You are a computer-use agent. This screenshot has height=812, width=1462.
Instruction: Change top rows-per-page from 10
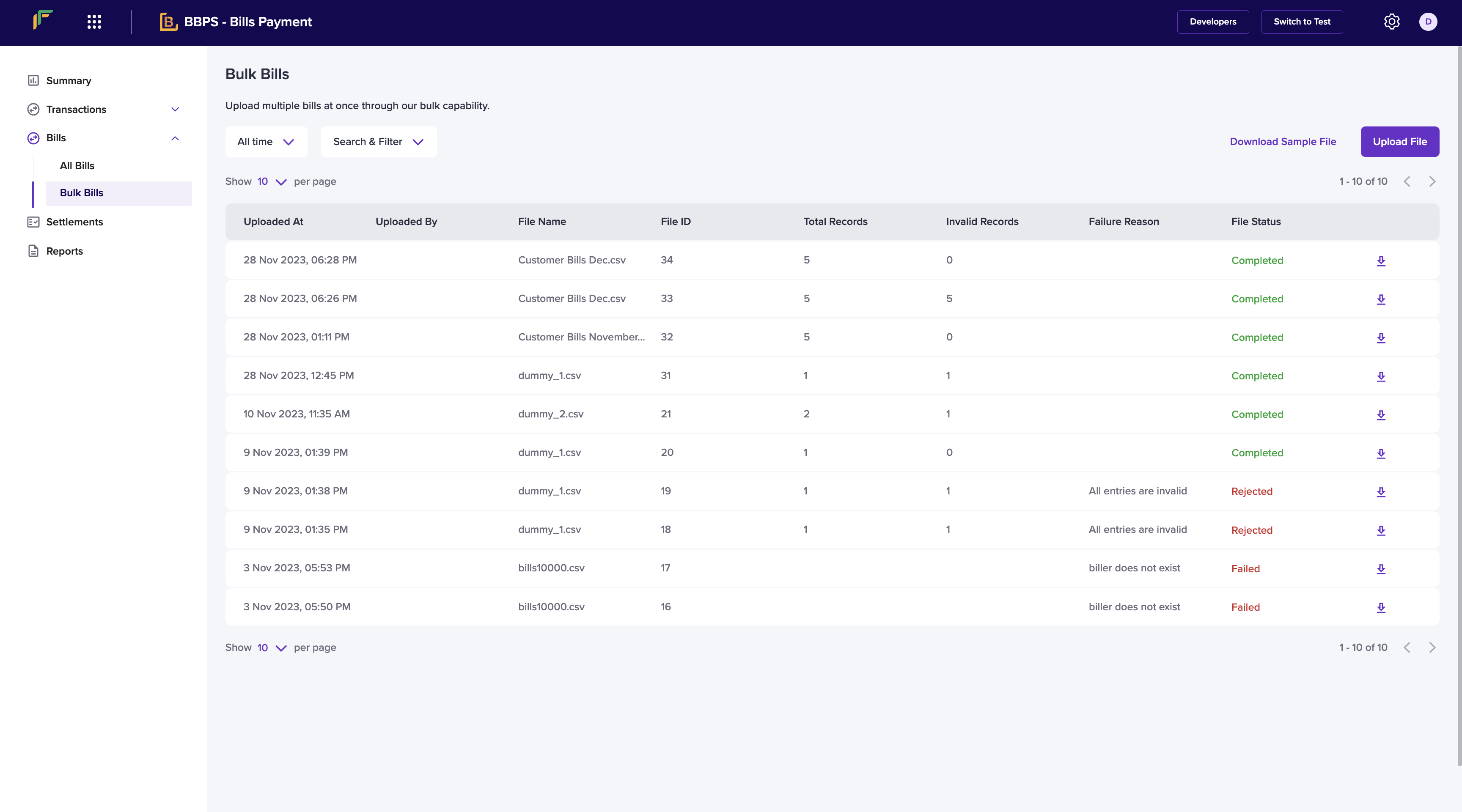click(x=271, y=181)
